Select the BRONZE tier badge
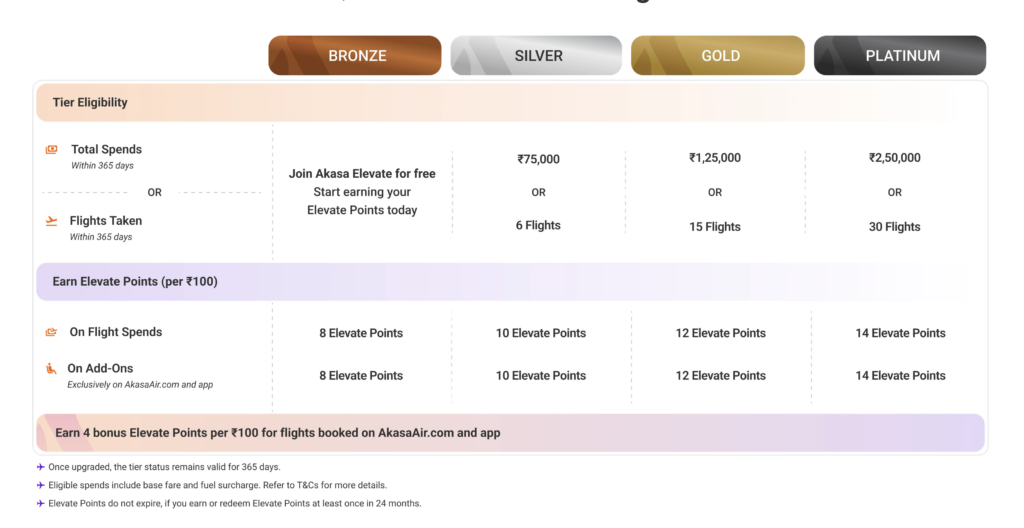Screen dimensions: 1024x528 coord(355,56)
